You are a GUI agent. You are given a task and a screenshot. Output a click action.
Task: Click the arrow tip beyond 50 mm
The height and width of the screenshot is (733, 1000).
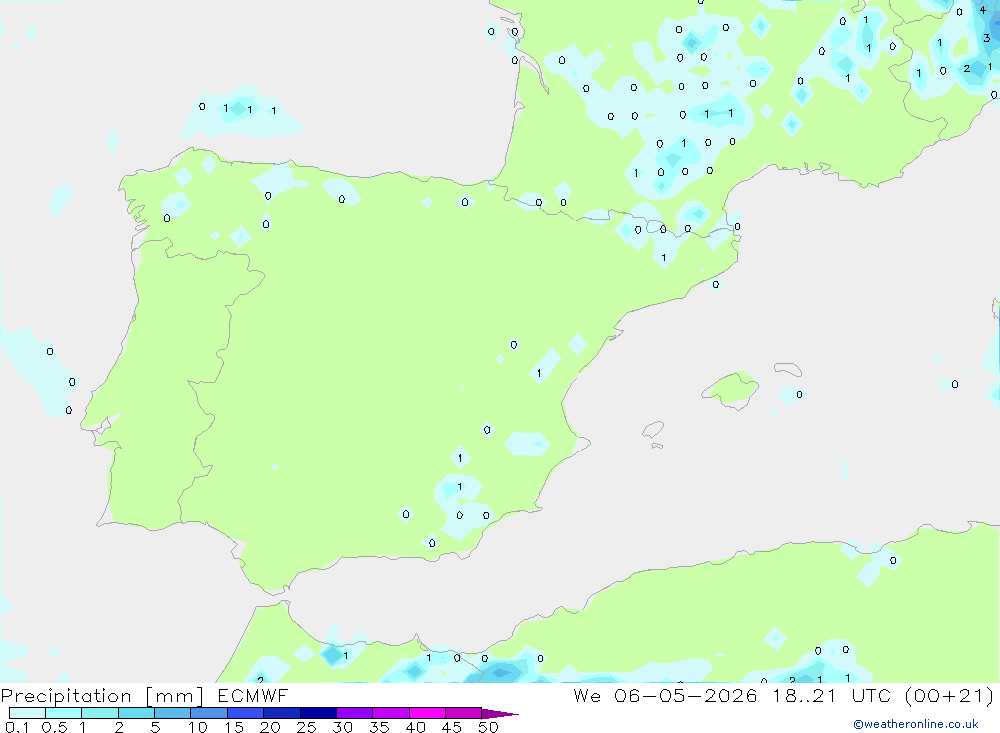[500, 713]
